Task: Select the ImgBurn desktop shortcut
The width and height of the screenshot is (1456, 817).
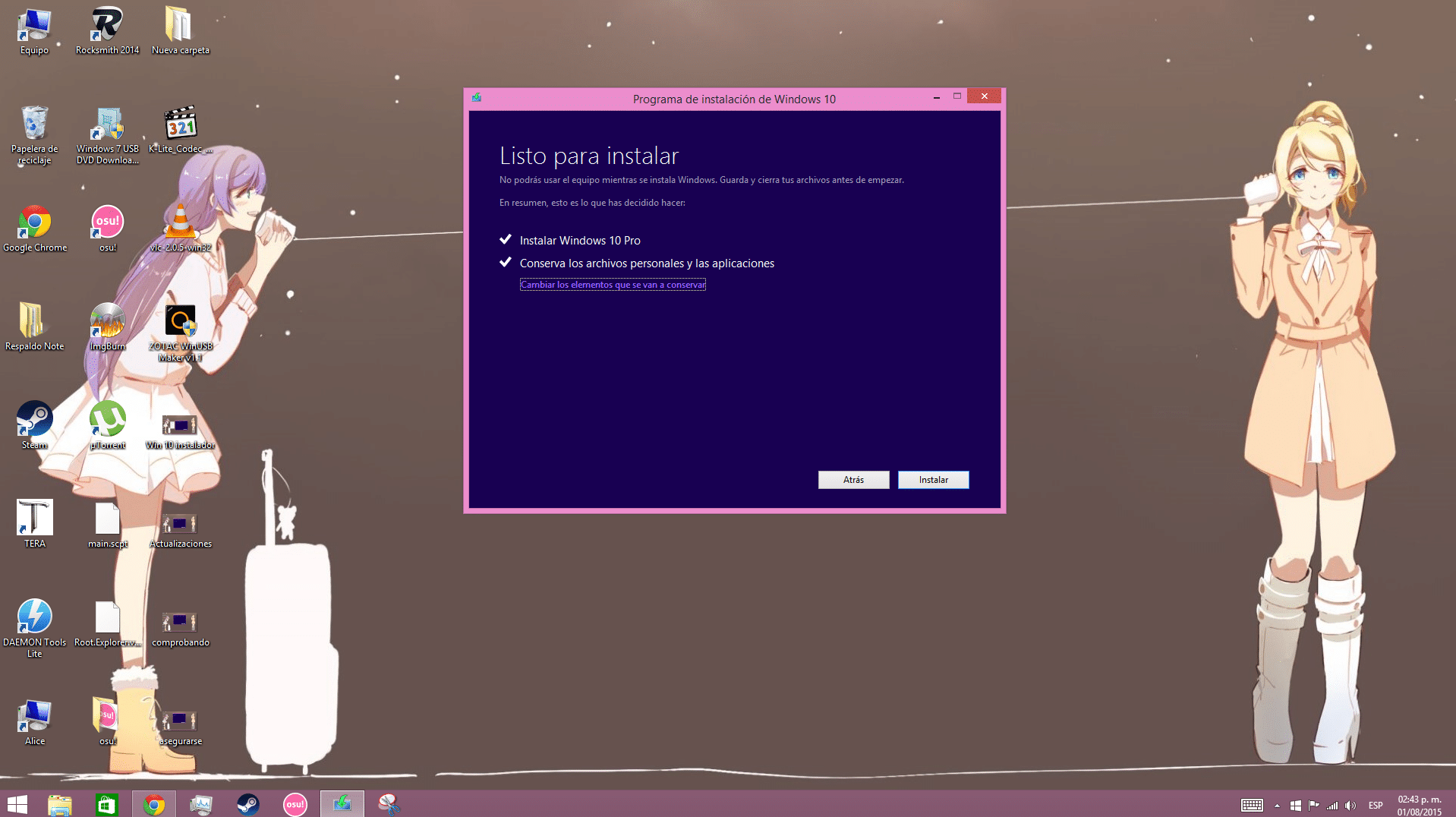Action: point(107,327)
